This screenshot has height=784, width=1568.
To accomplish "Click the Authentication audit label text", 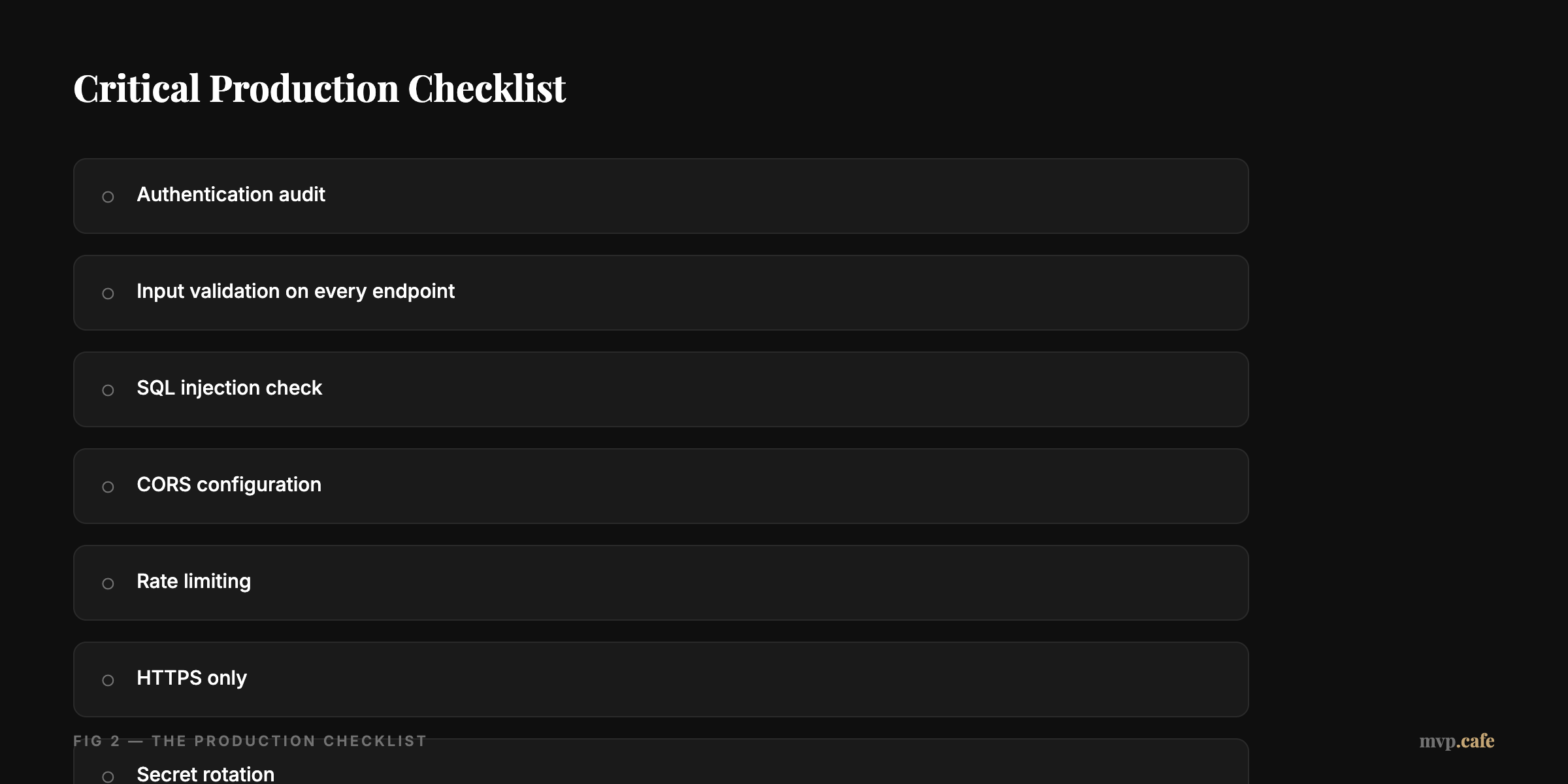I will pos(231,195).
